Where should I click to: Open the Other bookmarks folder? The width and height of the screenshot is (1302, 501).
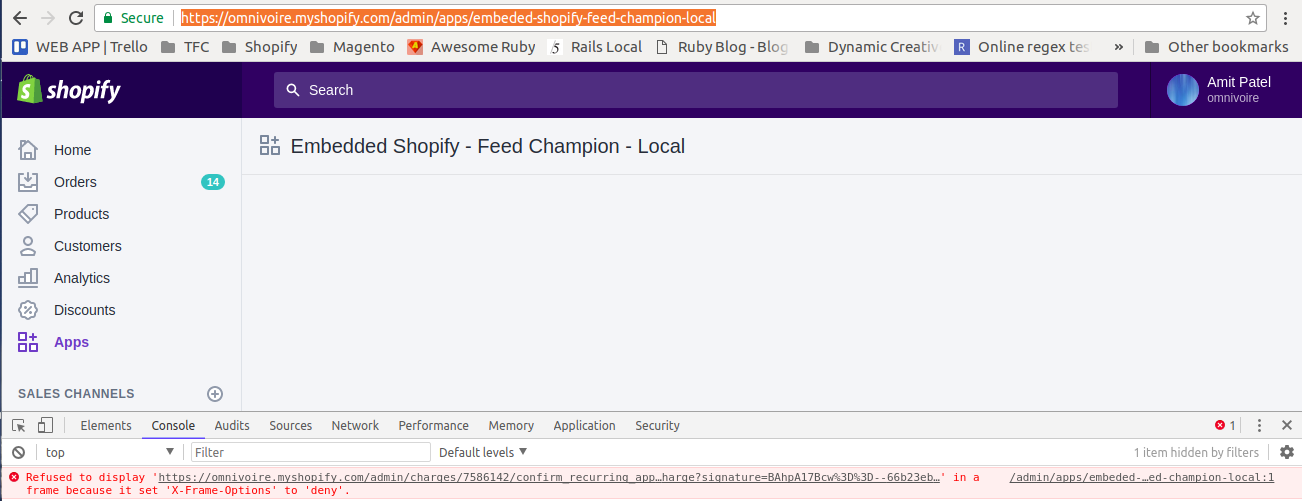tap(1216, 47)
